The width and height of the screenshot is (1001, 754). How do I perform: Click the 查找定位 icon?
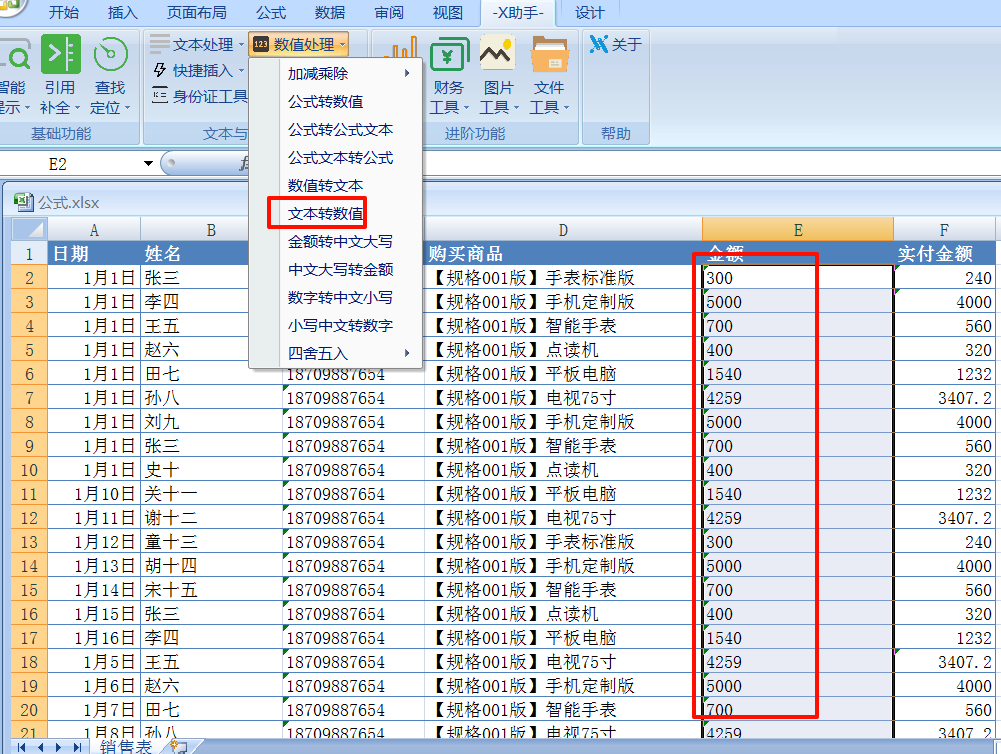[110, 54]
